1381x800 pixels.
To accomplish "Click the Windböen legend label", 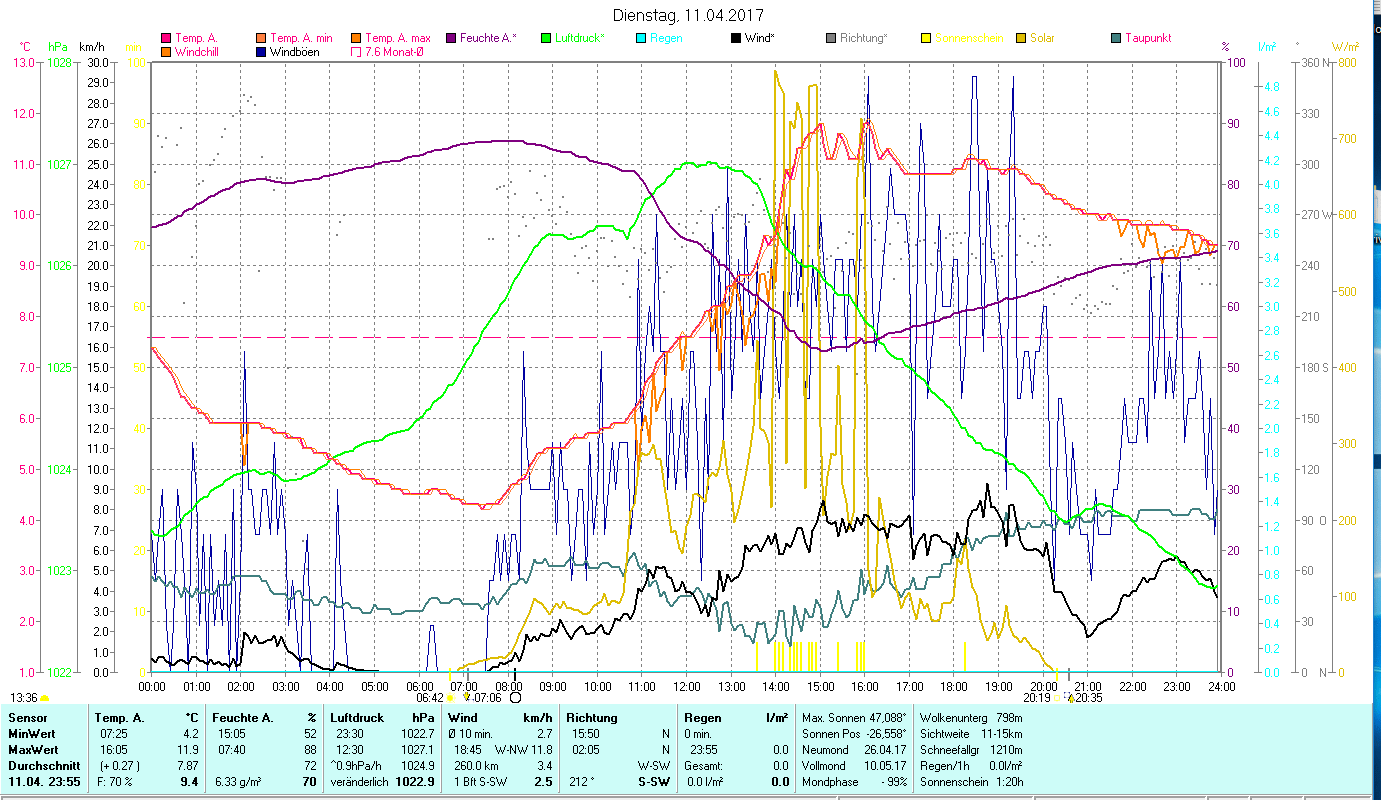I will 295,52.
